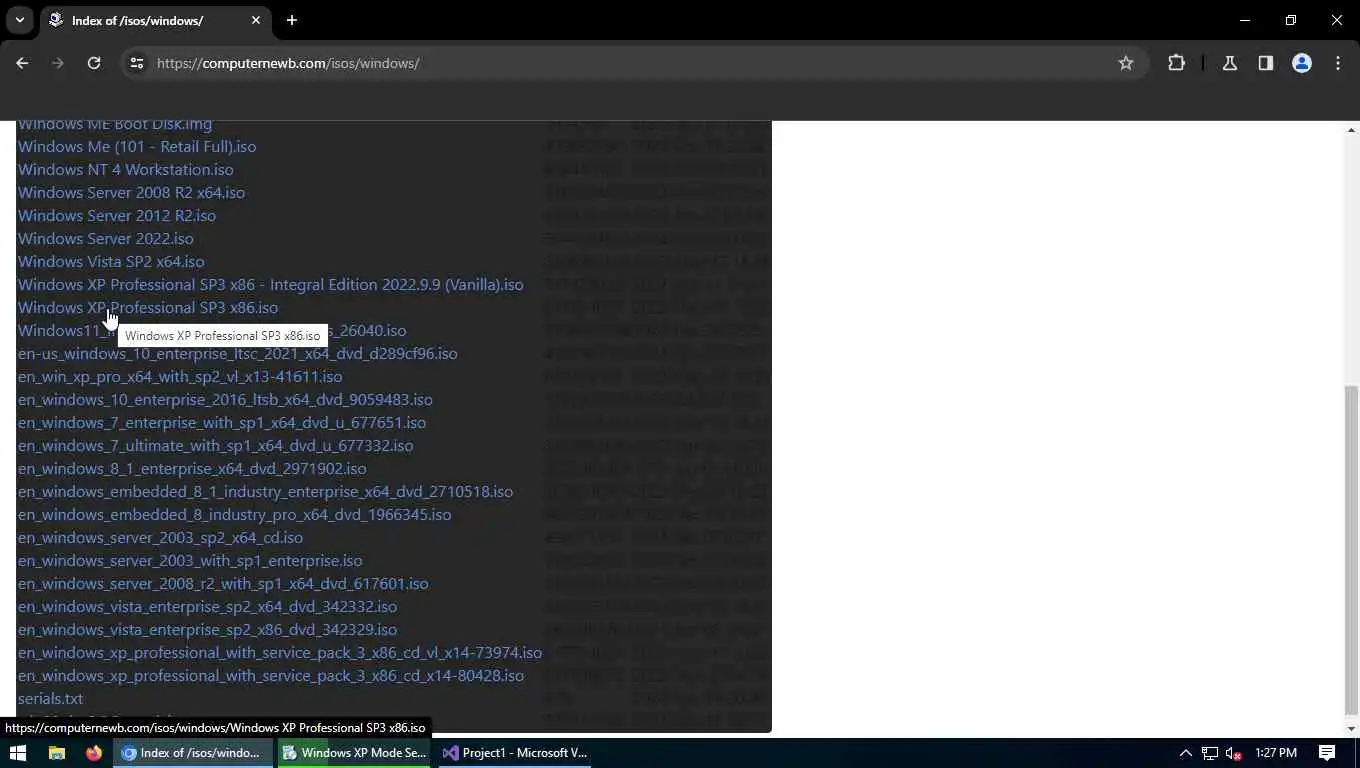Screen dimensions: 1360x768
Task: Click the page vertical scrollbar thumb
Action: (1352, 550)
